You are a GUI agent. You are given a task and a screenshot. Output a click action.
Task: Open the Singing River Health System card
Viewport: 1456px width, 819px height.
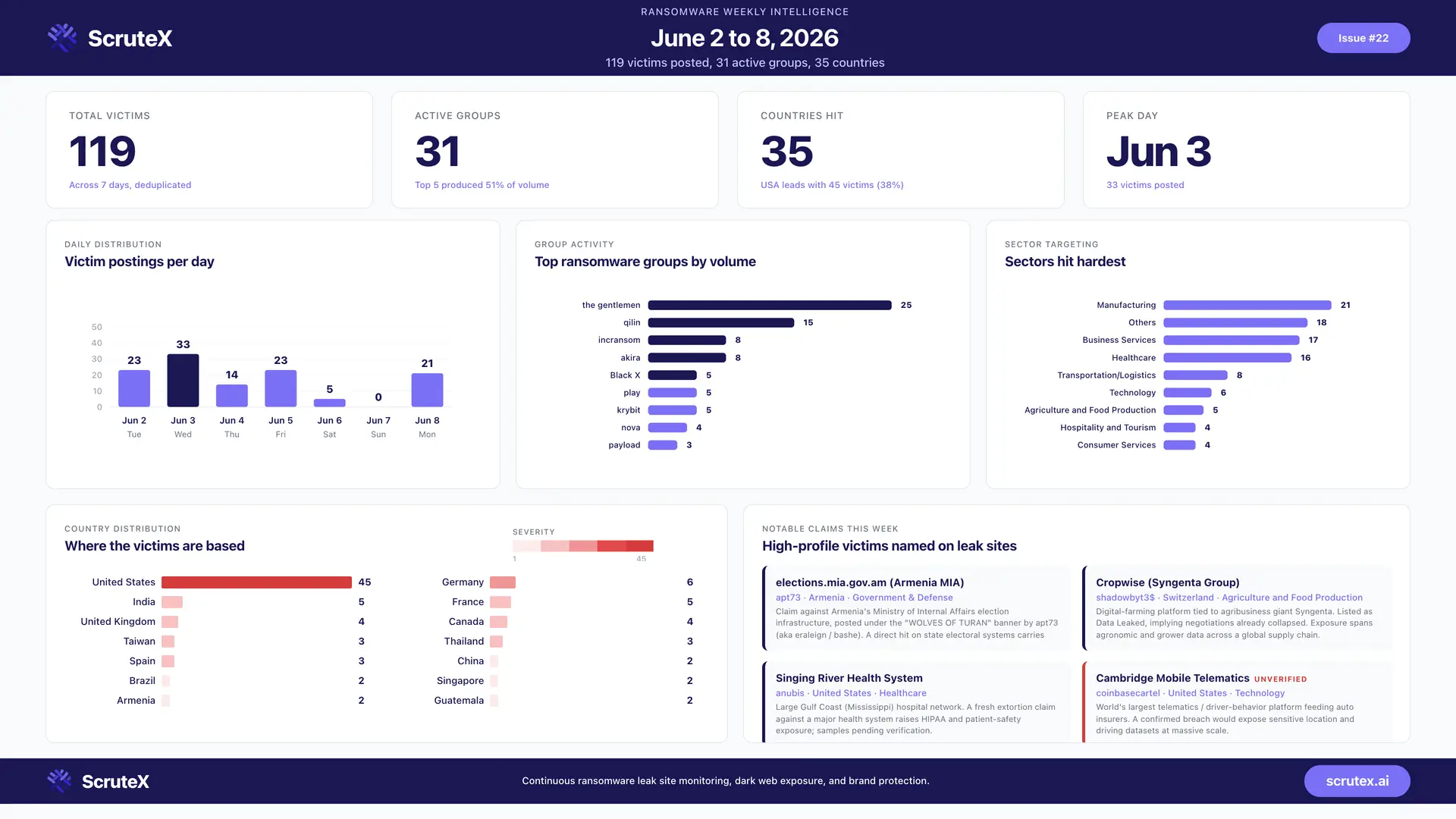[917, 701]
